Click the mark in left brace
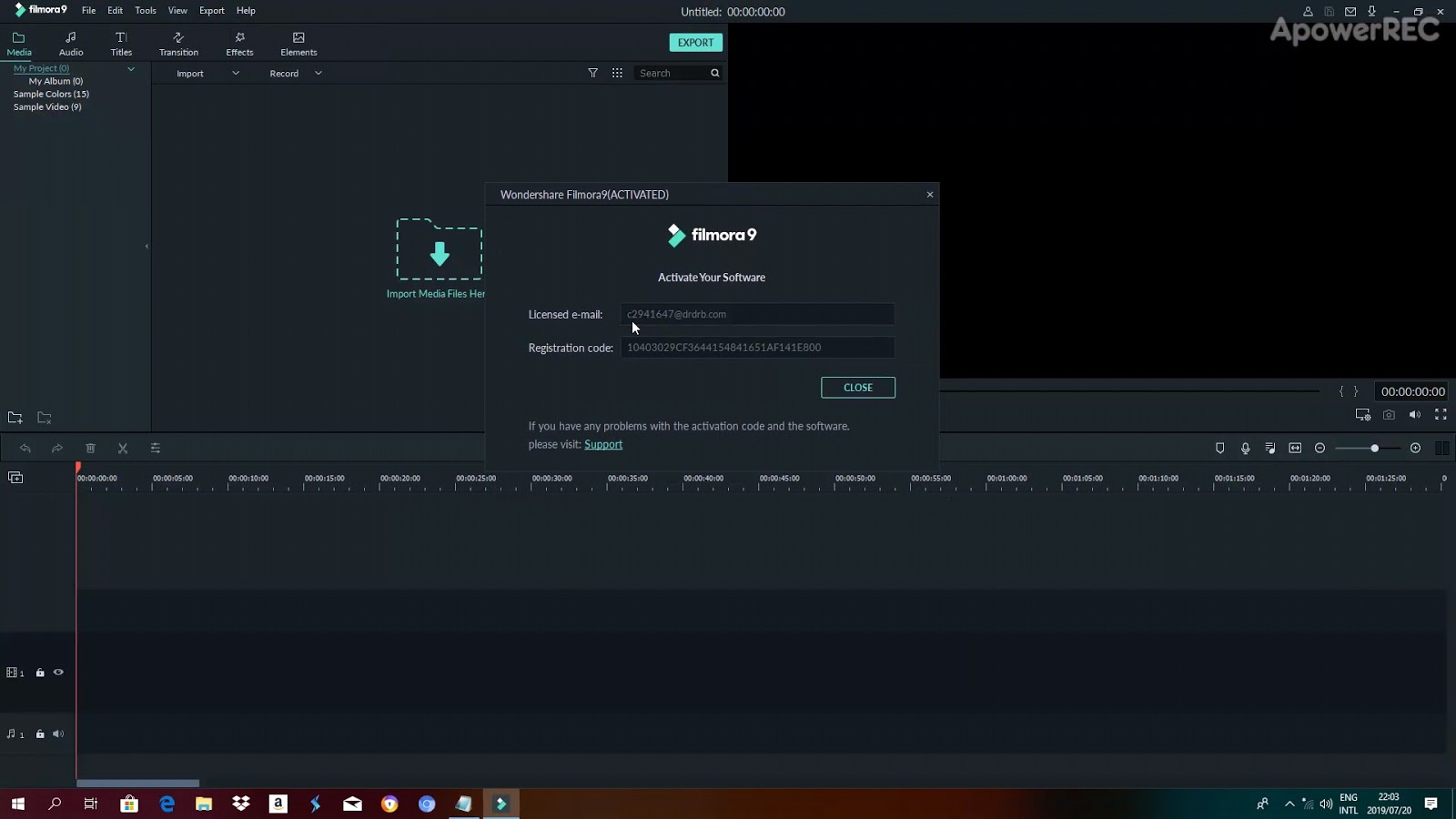This screenshot has height=819, width=1456. [1341, 391]
